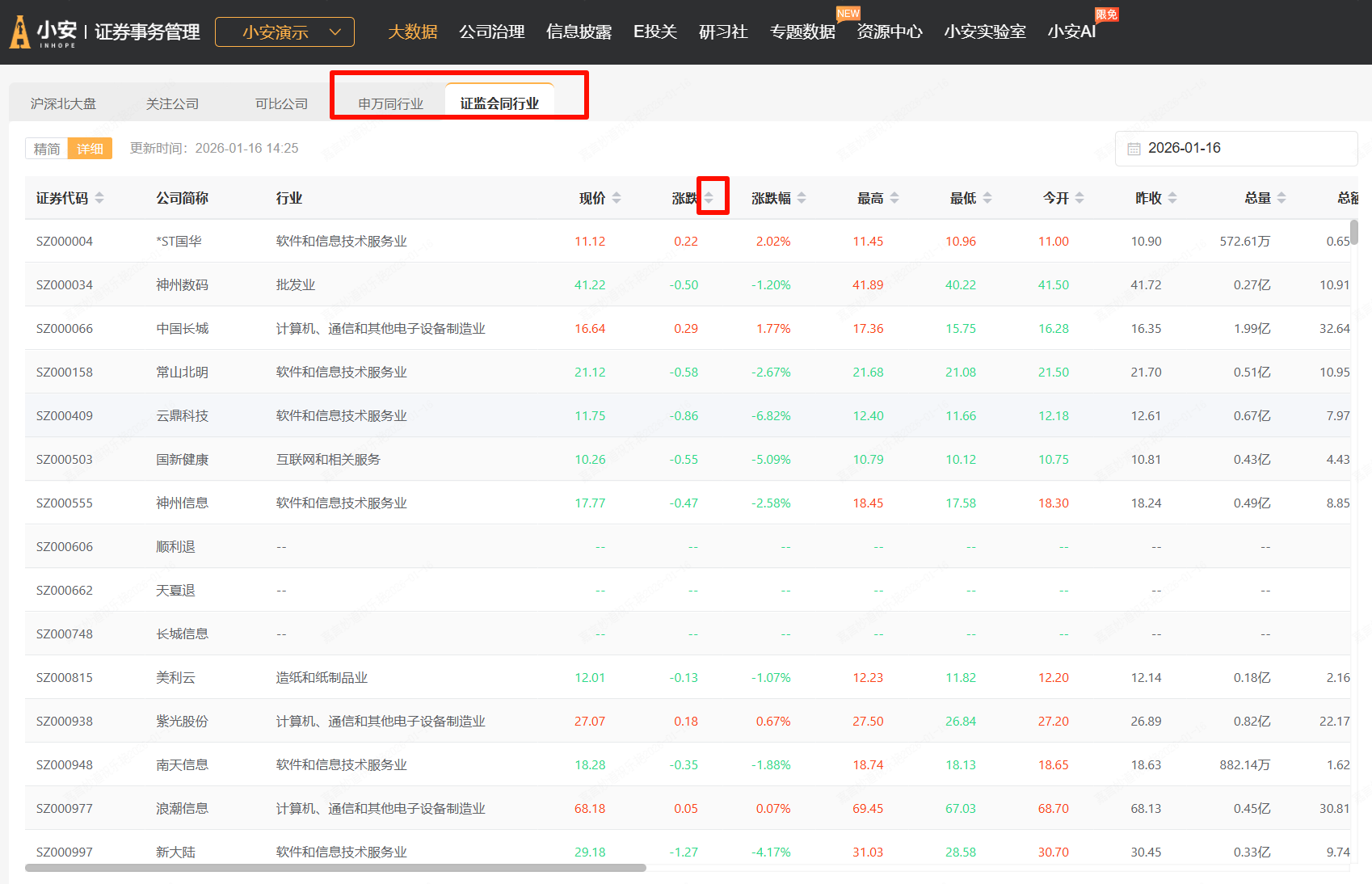Click the 公司简称 column header
This screenshot has width=1372, height=884.
(182, 198)
